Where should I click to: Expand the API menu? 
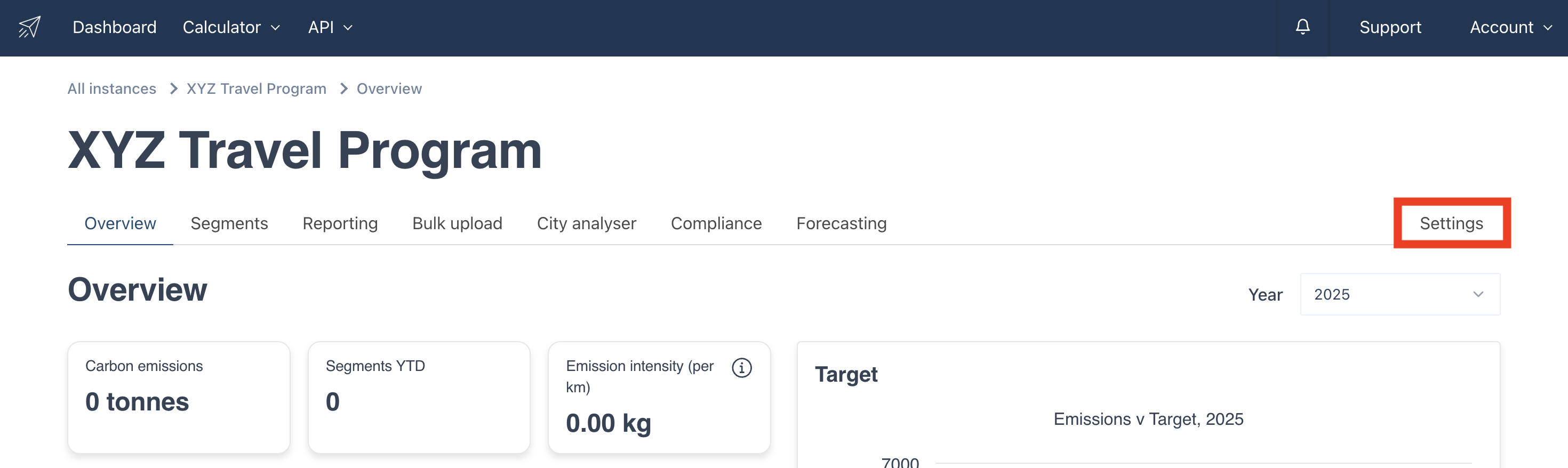(330, 27)
